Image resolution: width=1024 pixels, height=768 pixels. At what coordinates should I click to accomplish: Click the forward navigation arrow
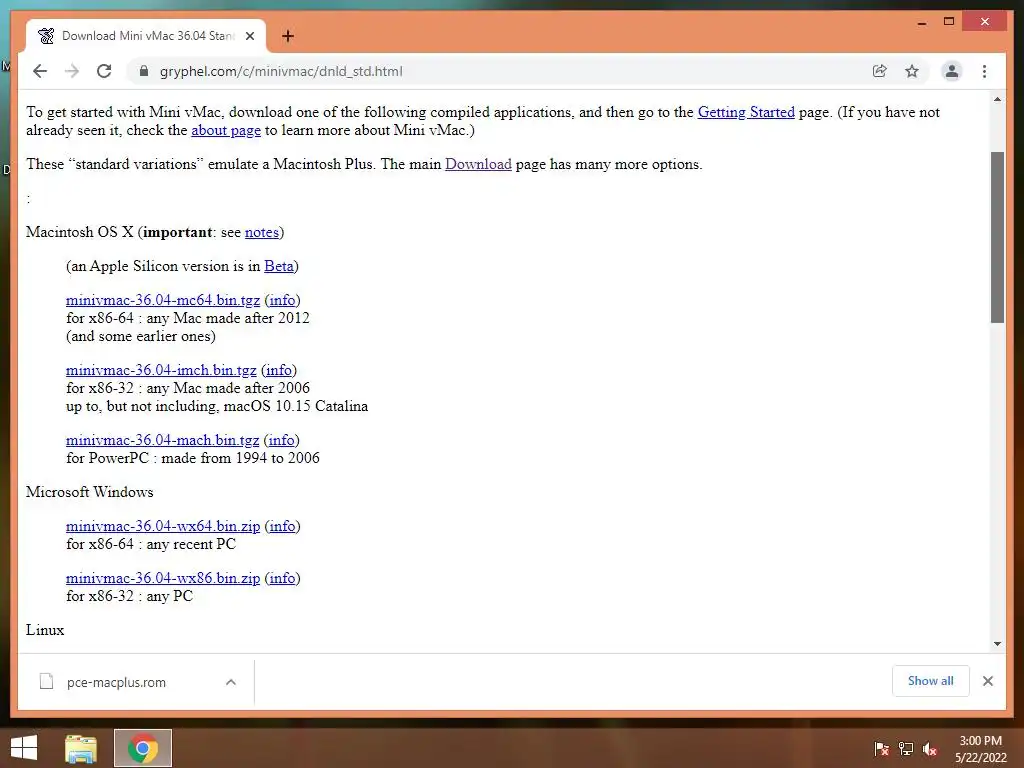click(72, 71)
